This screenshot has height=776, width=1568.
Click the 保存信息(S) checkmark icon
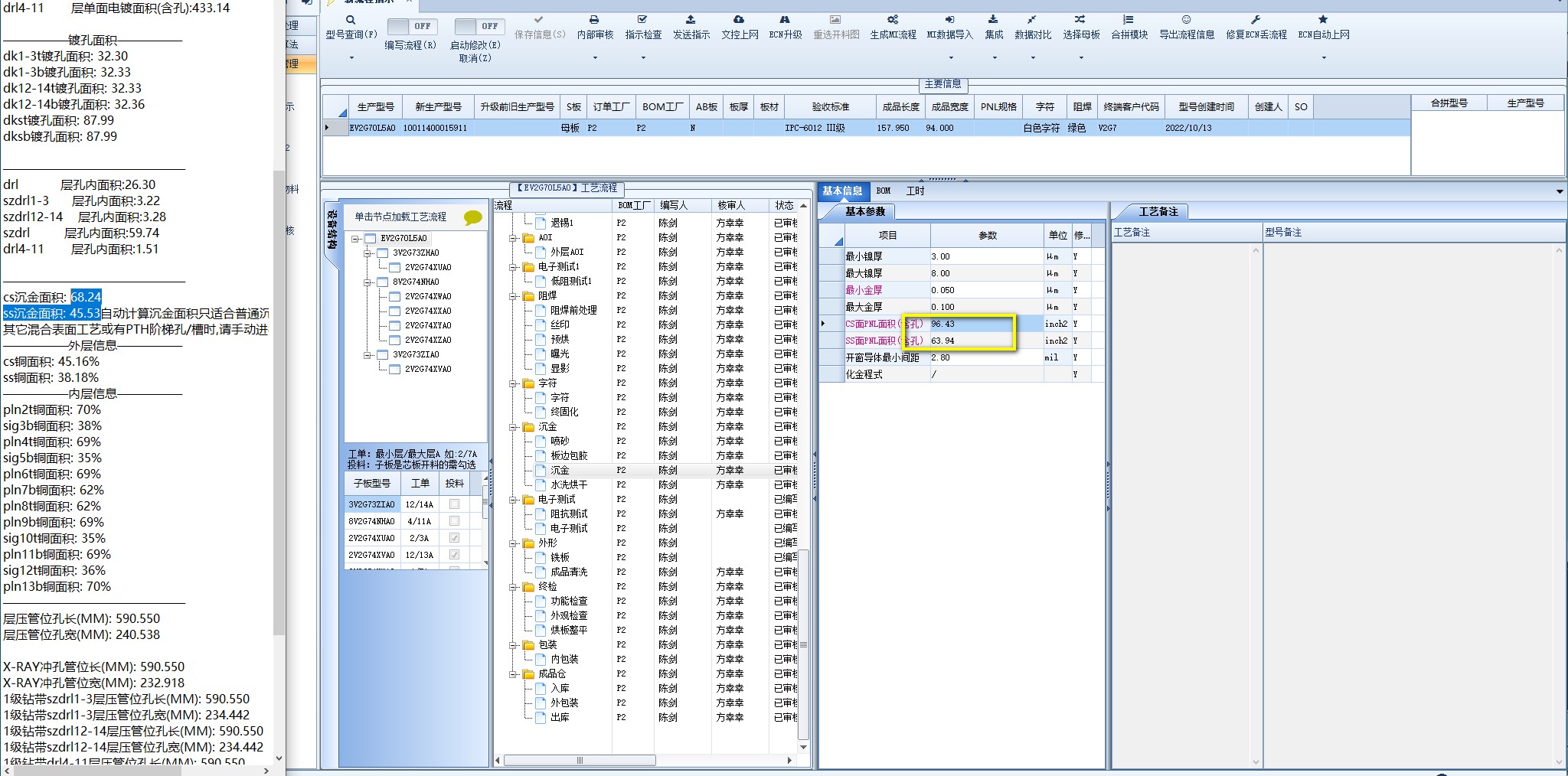tap(539, 20)
